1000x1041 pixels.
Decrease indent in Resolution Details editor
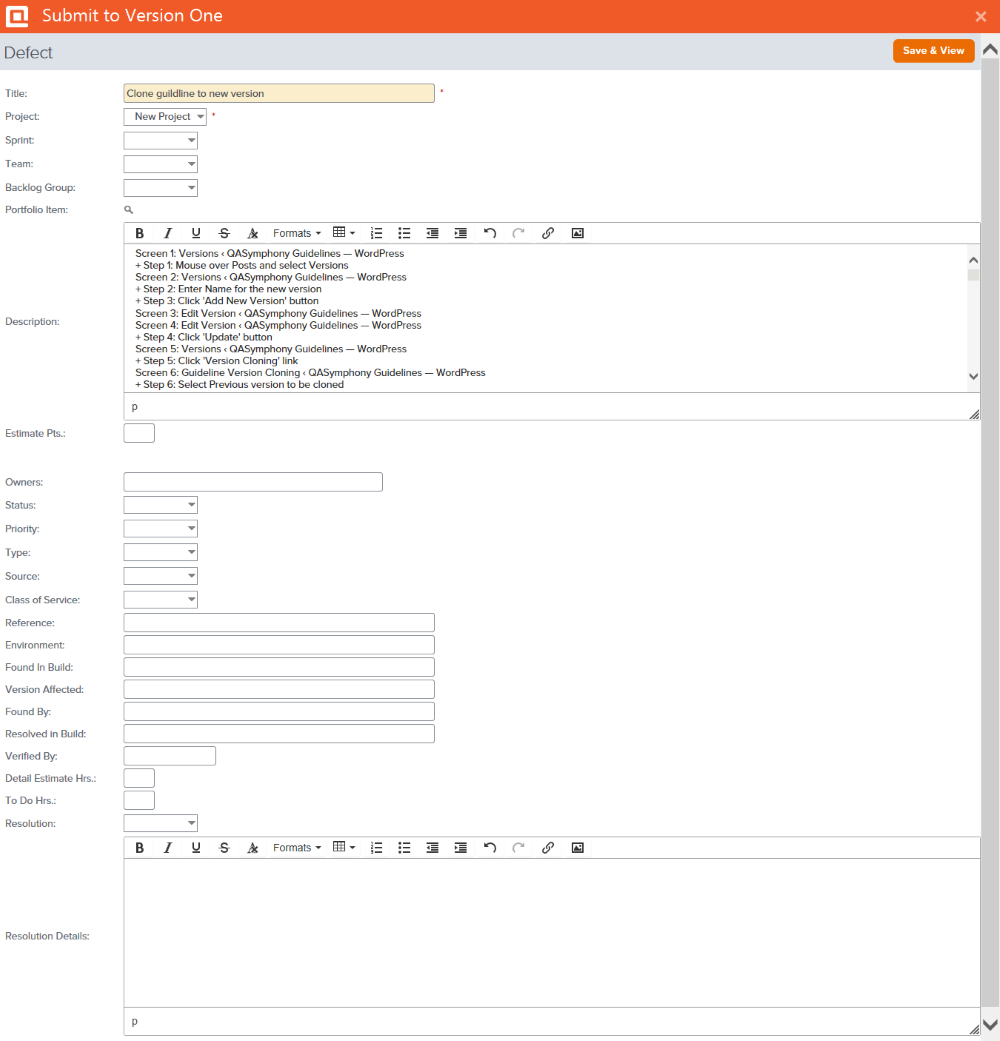[432, 848]
